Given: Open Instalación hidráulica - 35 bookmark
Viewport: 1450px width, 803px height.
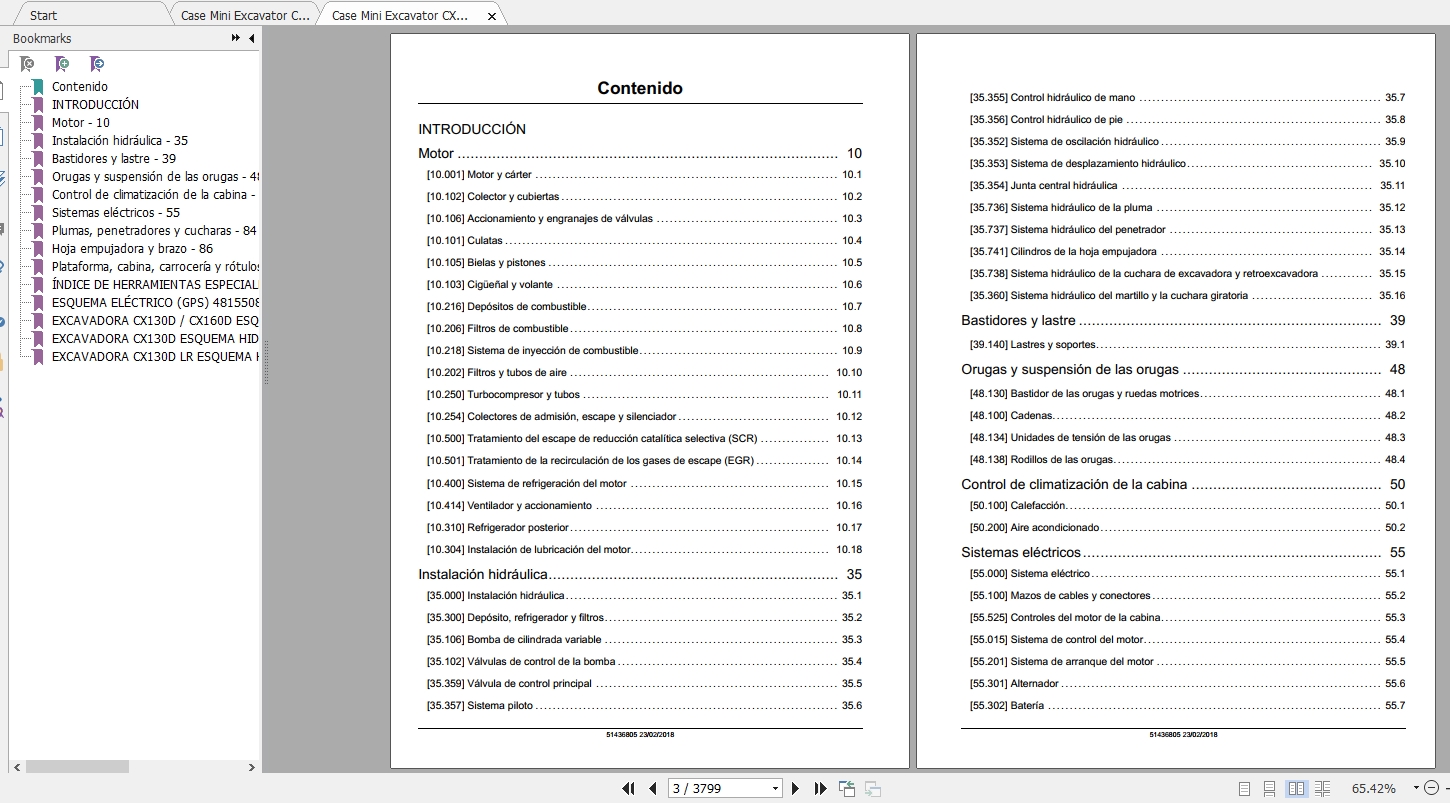Looking at the screenshot, I should pyautogui.click(x=120, y=141).
